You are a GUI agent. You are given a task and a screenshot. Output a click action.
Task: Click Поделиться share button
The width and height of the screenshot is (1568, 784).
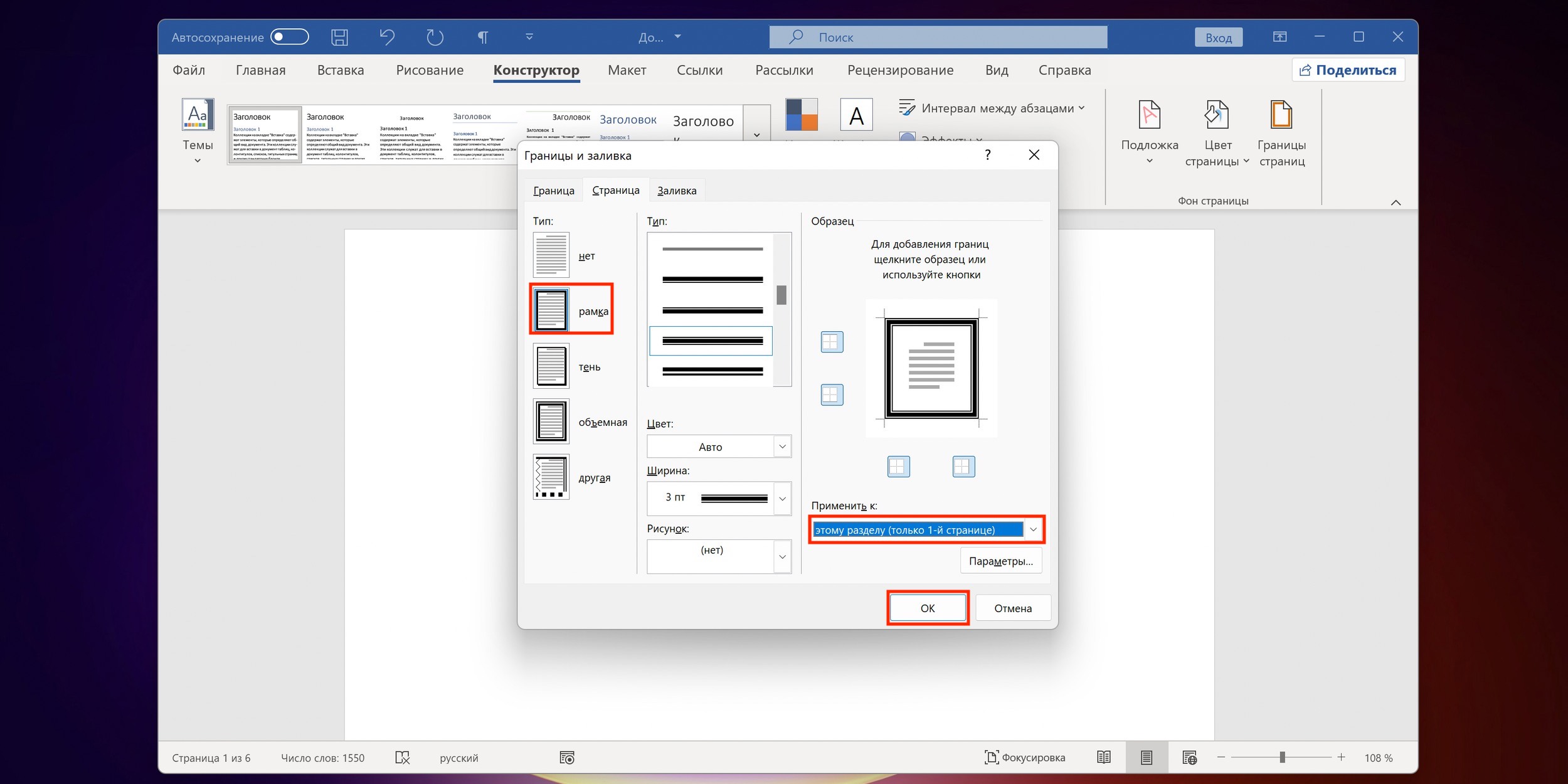pos(1348,70)
